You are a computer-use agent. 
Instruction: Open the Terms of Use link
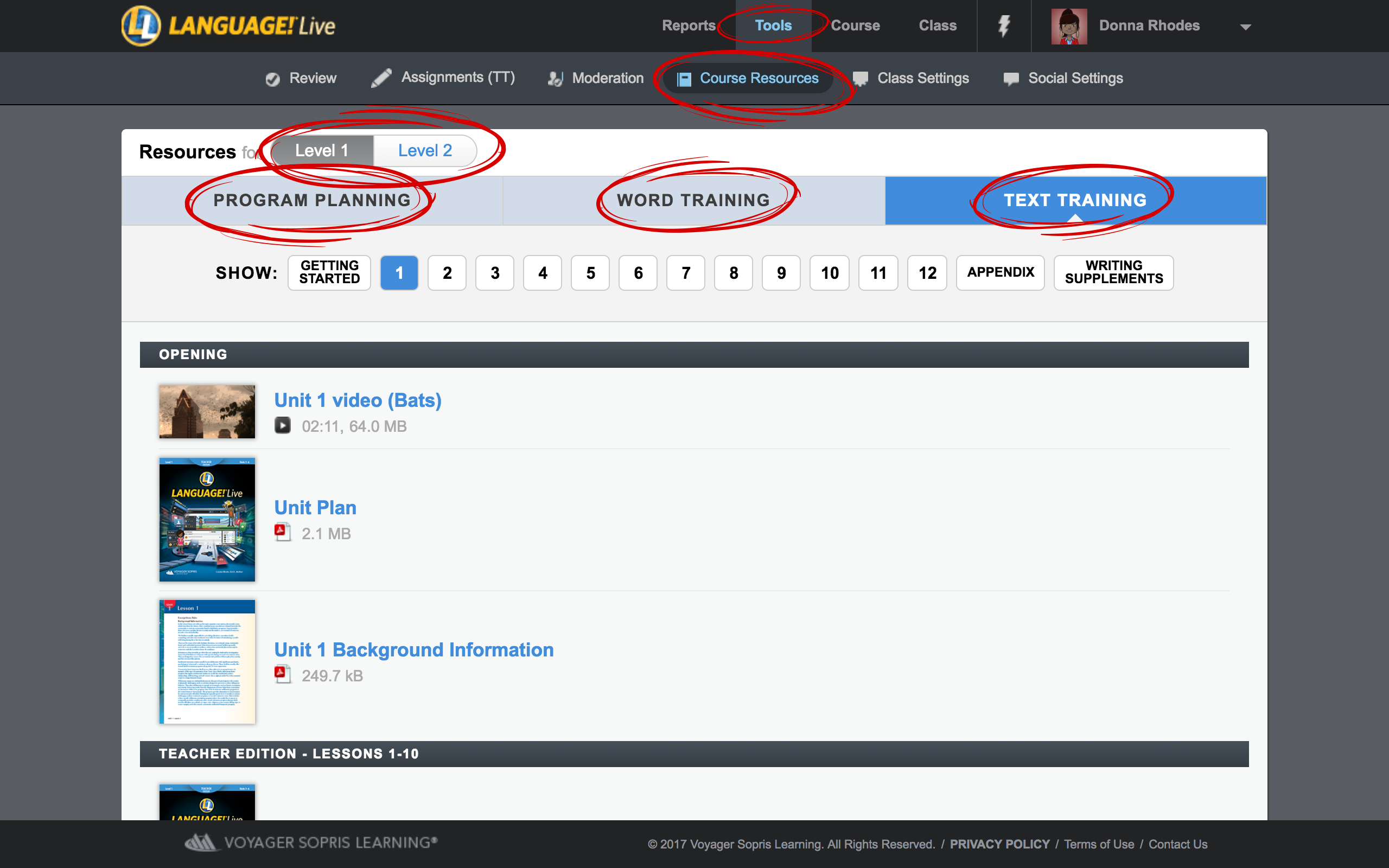[x=1099, y=844]
